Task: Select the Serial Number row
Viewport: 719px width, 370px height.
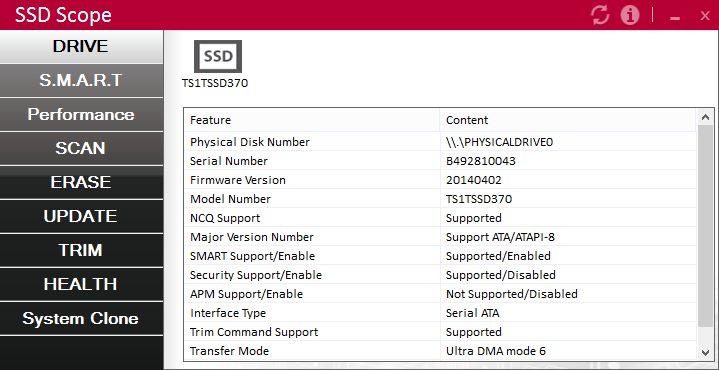Action: coord(440,161)
